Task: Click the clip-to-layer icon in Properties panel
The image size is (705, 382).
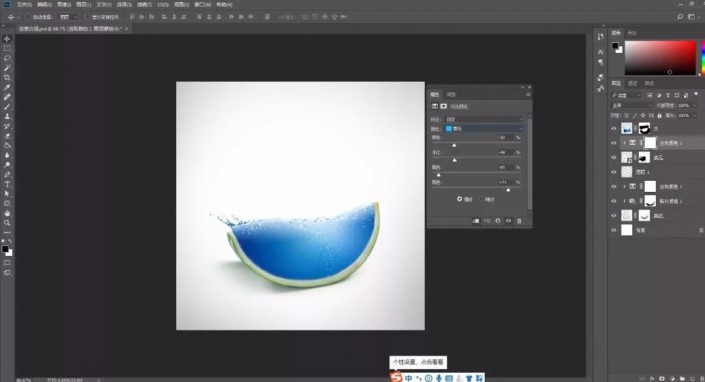Action: [x=476, y=221]
